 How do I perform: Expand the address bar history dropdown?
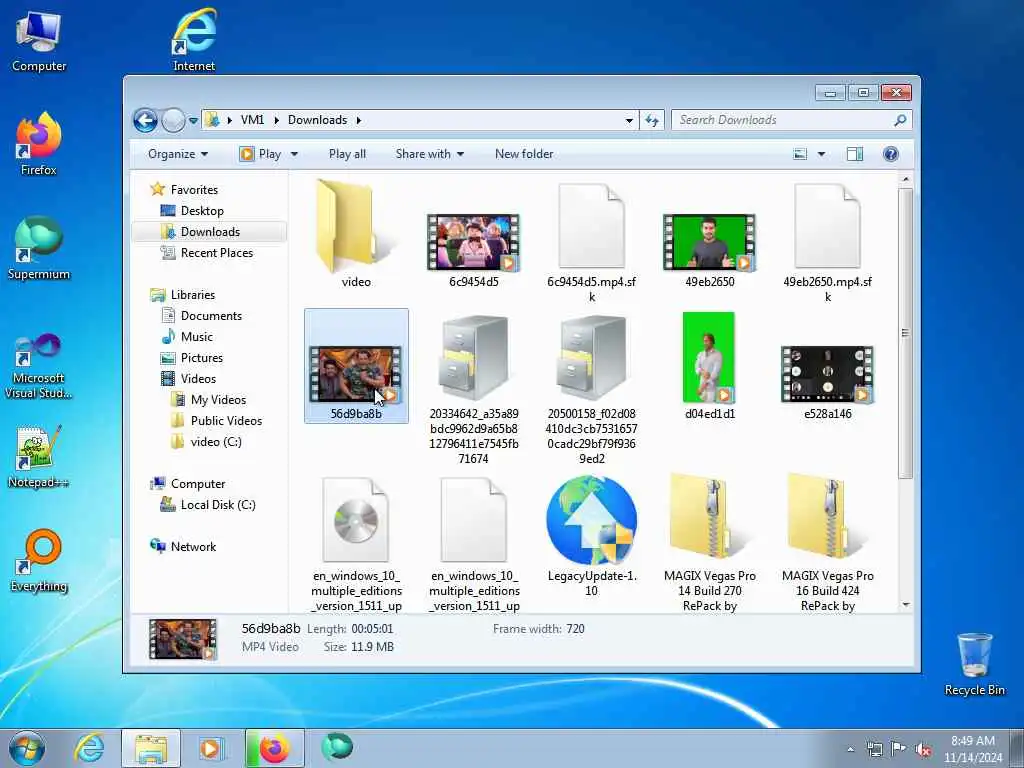[x=629, y=120]
